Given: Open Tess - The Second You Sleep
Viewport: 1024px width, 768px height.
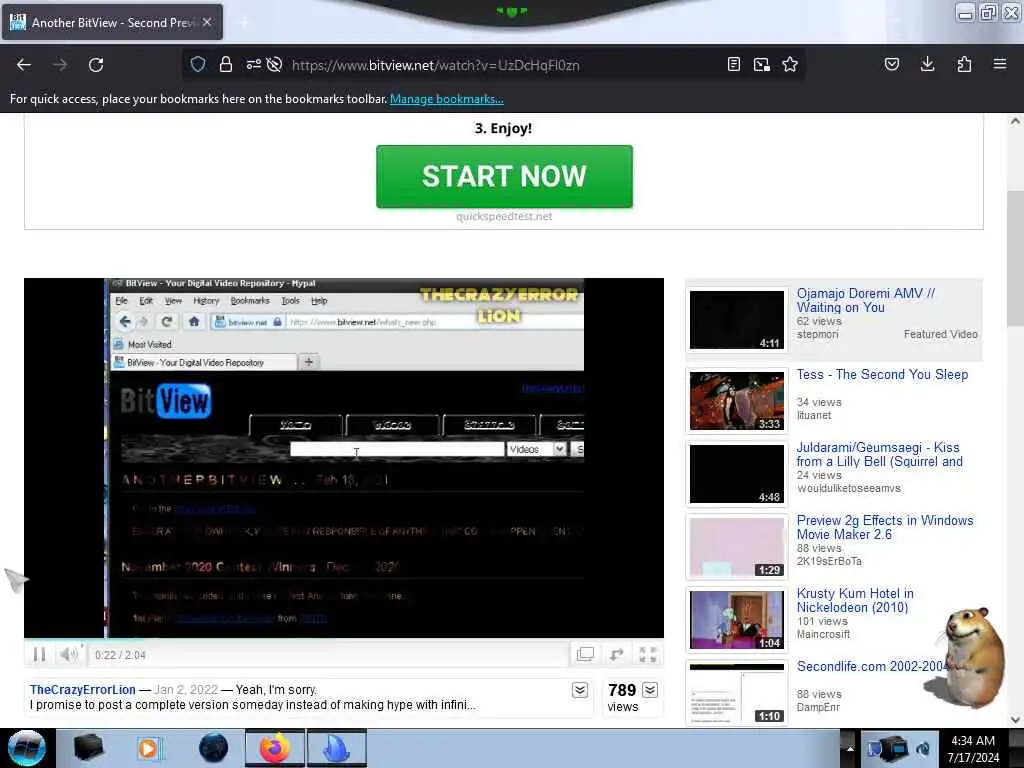Looking at the screenshot, I should pos(882,374).
